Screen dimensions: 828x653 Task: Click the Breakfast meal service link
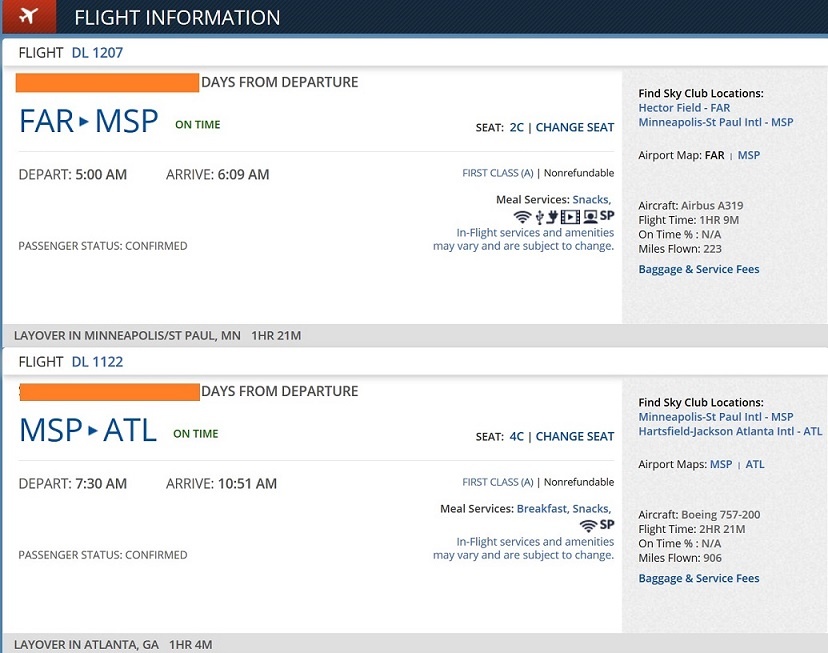pyautogui.click(x=541, y=509)
